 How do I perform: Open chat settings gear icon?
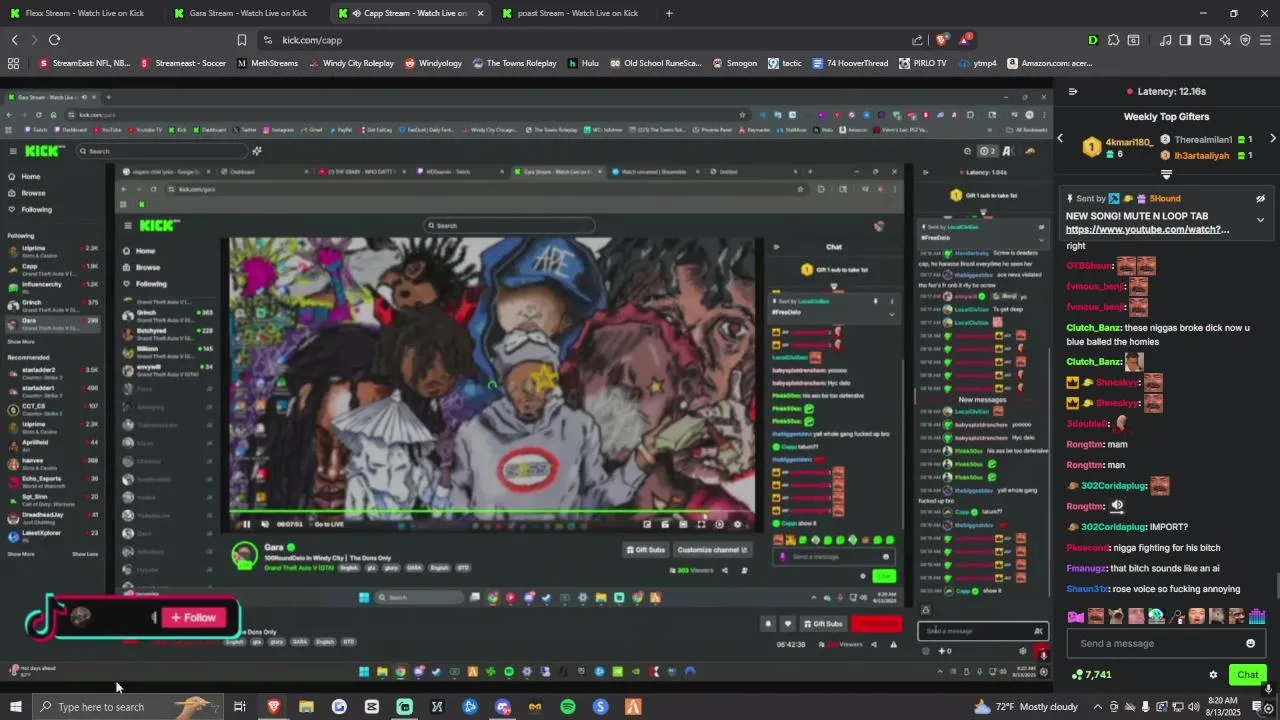point(1213,675)
